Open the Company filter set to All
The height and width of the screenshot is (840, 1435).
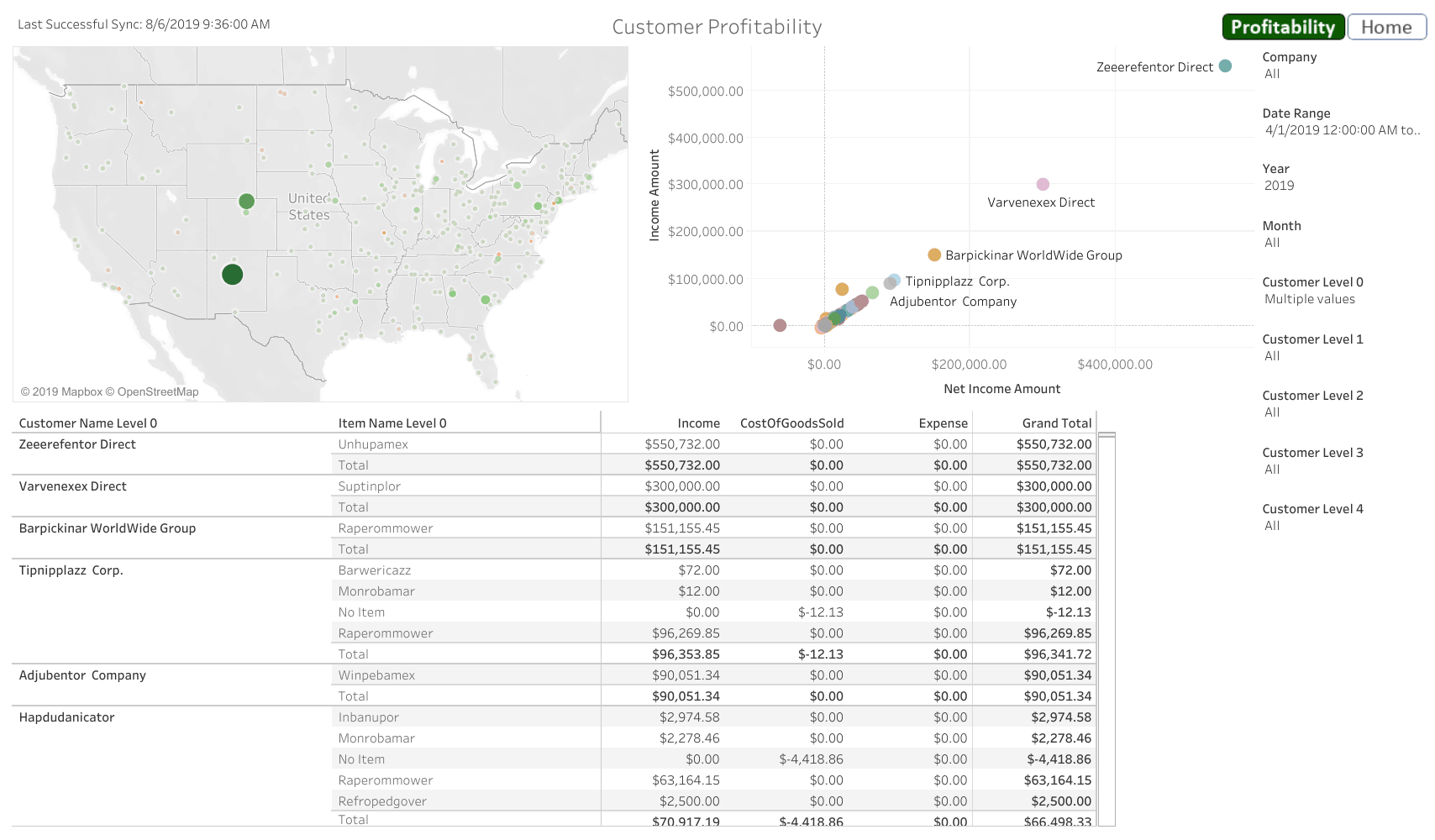(1272, 74)
